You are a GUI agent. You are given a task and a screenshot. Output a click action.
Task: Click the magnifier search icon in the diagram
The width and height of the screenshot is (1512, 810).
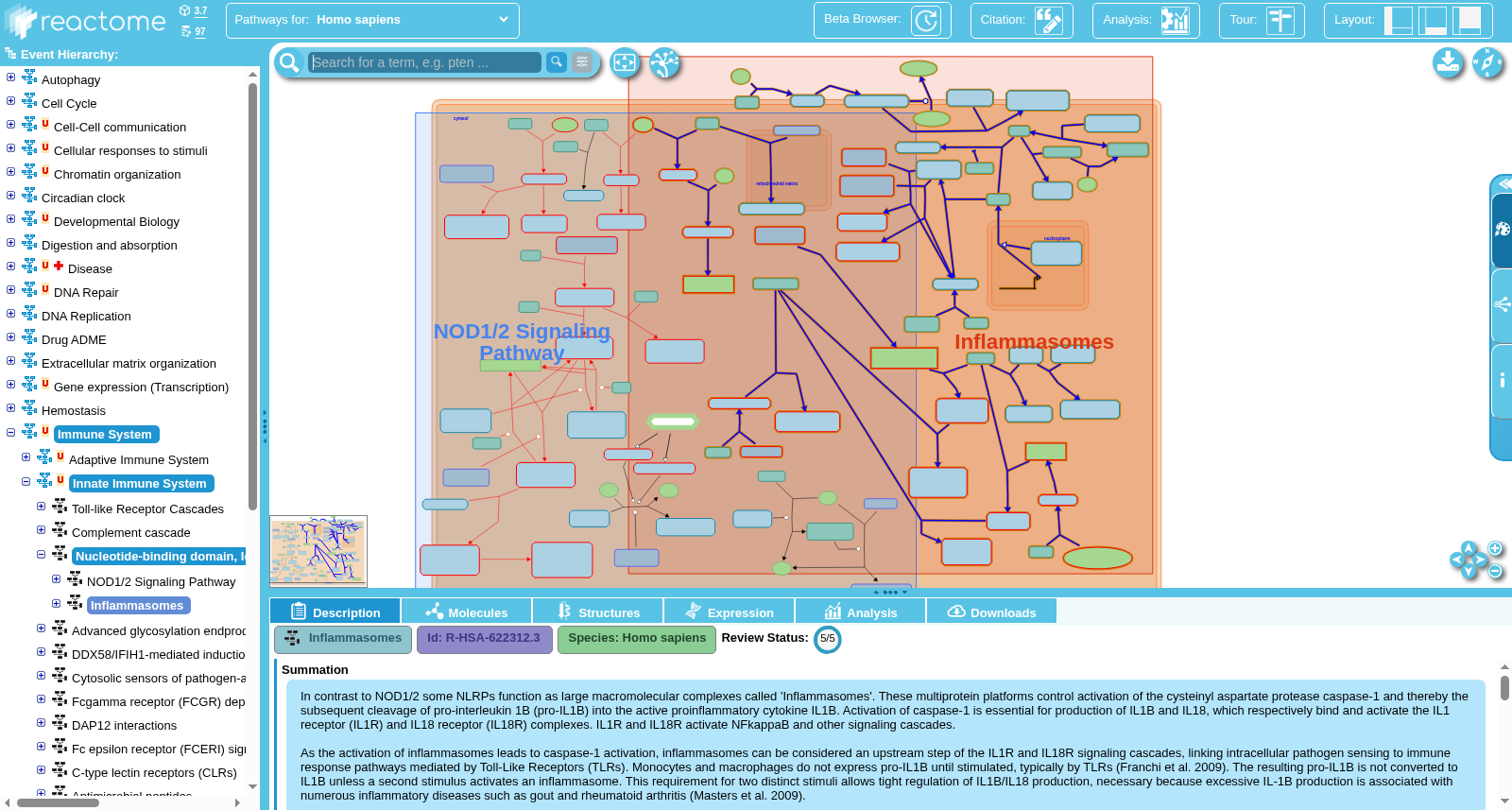(289, 62)
